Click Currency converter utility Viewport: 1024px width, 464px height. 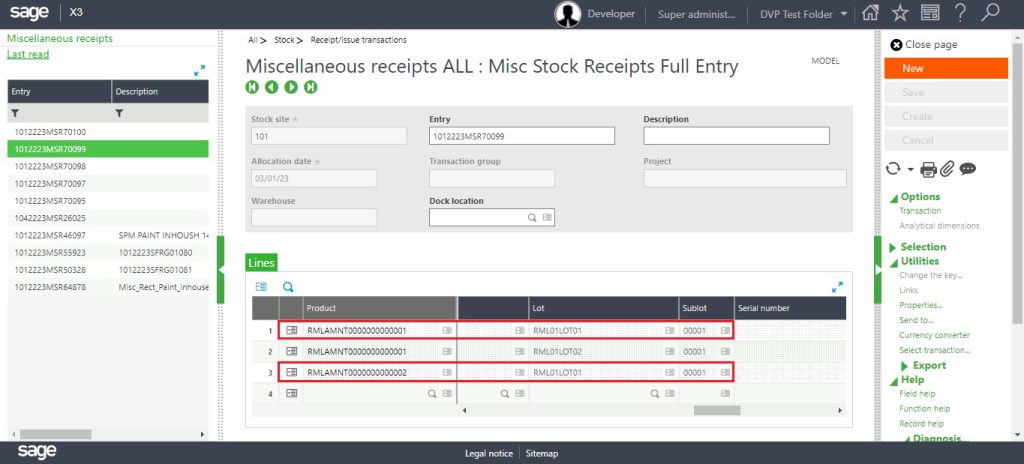(935, 335)
